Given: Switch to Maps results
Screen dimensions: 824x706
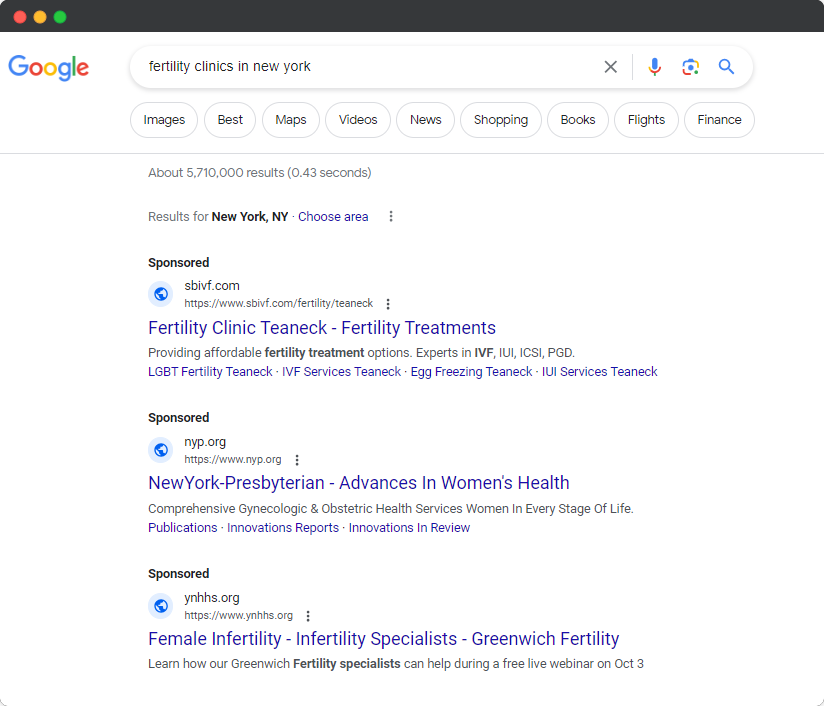Looking at the screenshot, I should coord(291,120).
